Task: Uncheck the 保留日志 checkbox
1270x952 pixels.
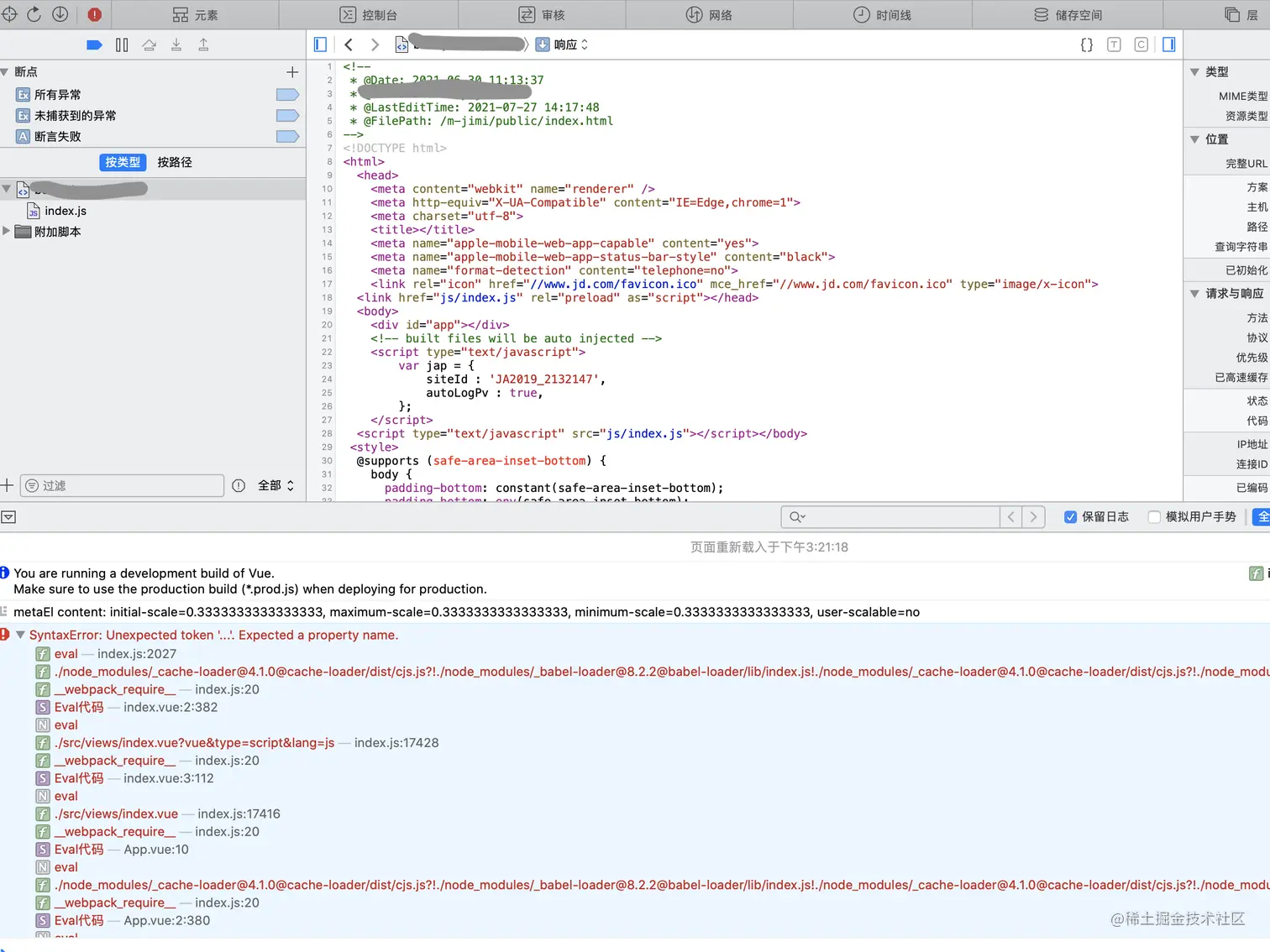Action: coord(1070,517)
